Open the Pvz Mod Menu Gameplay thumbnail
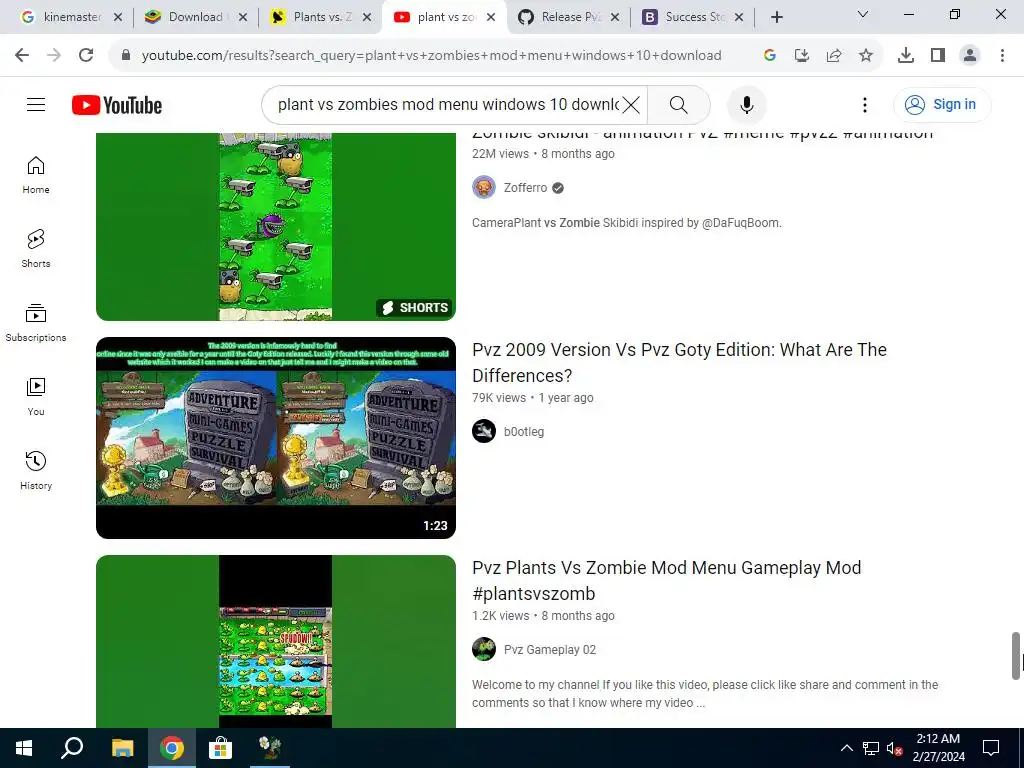The image size is (1024, 768). (276, 641)
